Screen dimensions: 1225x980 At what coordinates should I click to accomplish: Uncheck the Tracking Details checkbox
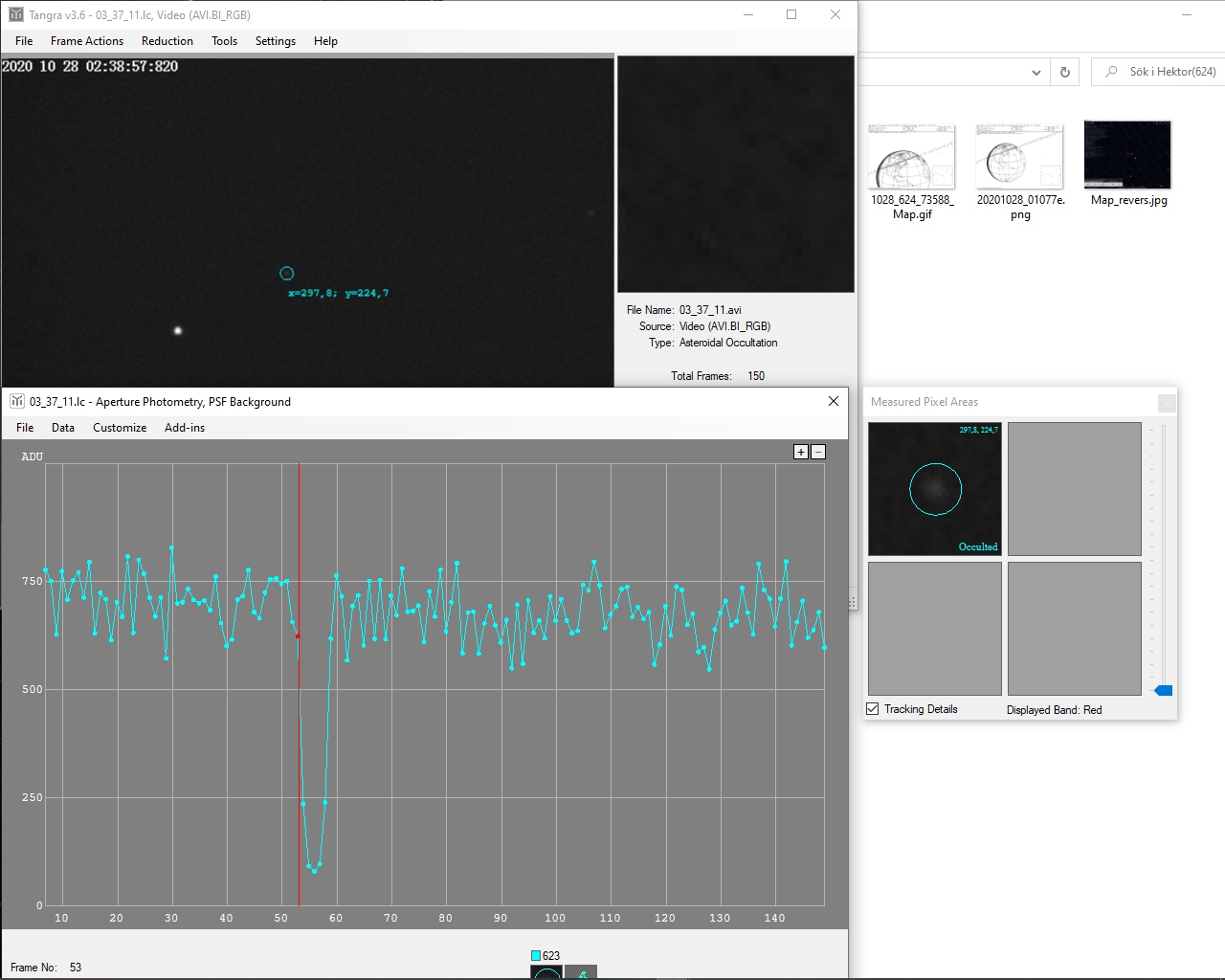[873, 709]
